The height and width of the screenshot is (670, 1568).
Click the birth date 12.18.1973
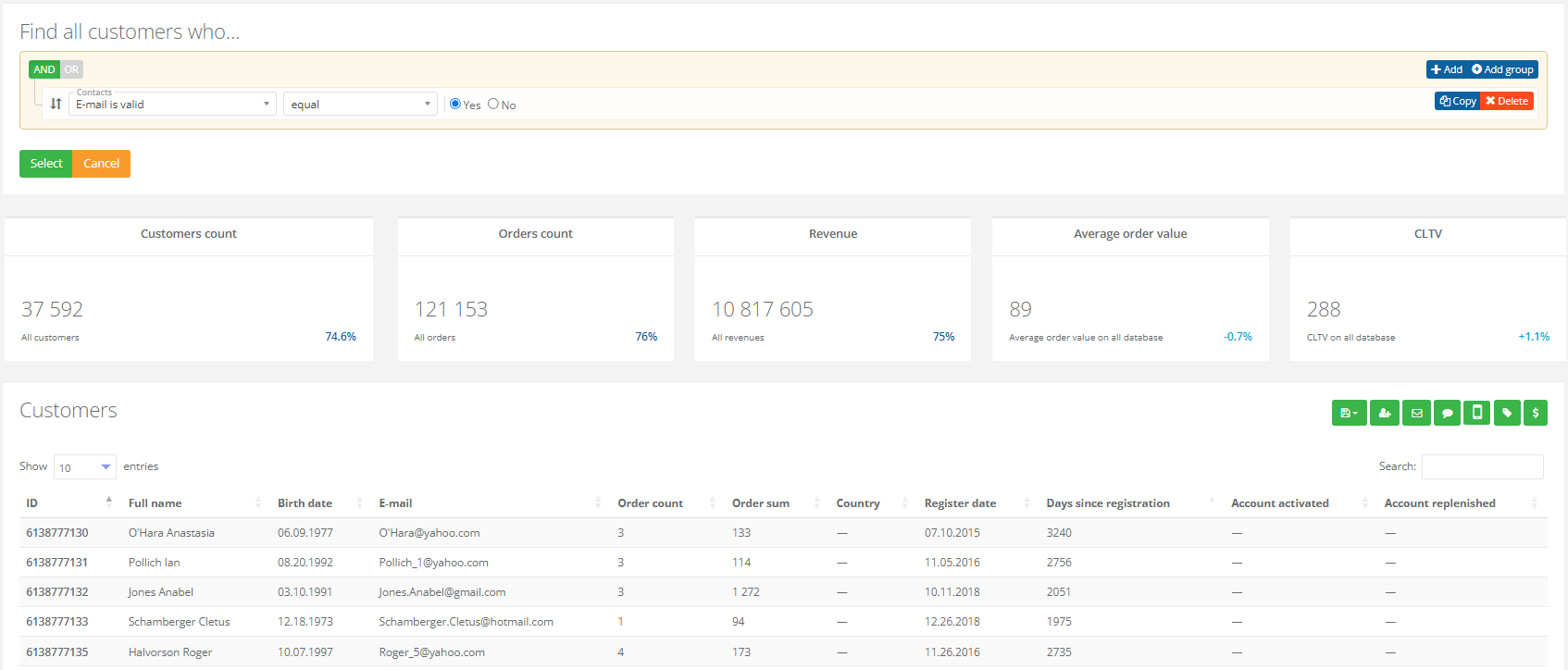click(x=305, y=622)
